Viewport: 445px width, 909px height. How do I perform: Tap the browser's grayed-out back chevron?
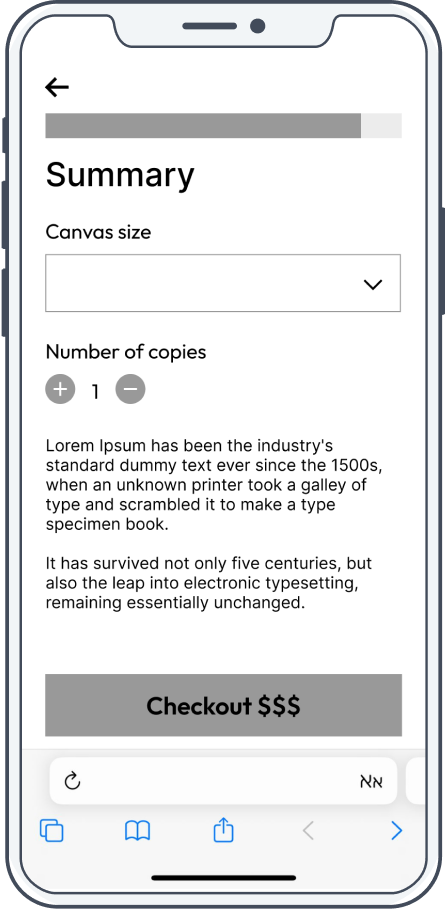308,831
